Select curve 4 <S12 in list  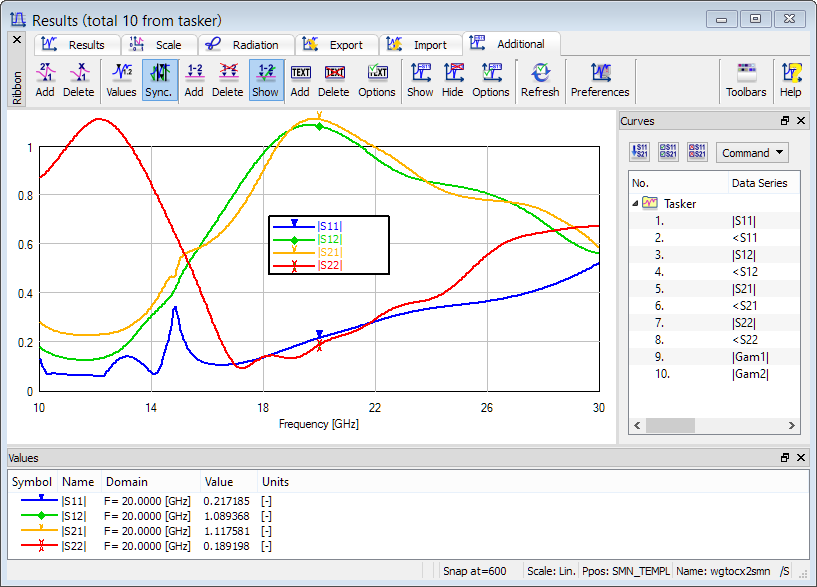point(714,272)
